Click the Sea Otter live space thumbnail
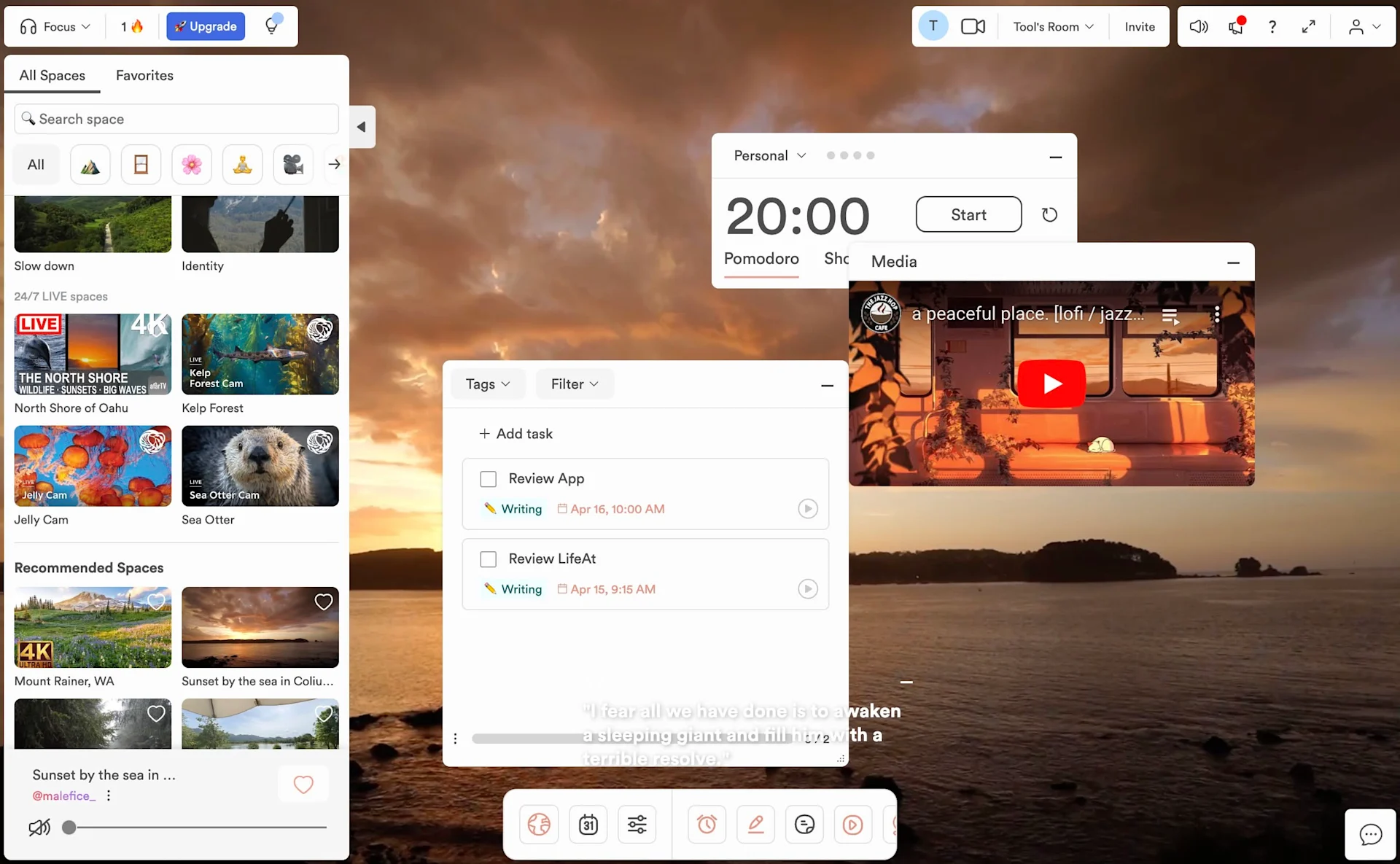This screenshot has width=1400, height=864. tap(260, 466)
